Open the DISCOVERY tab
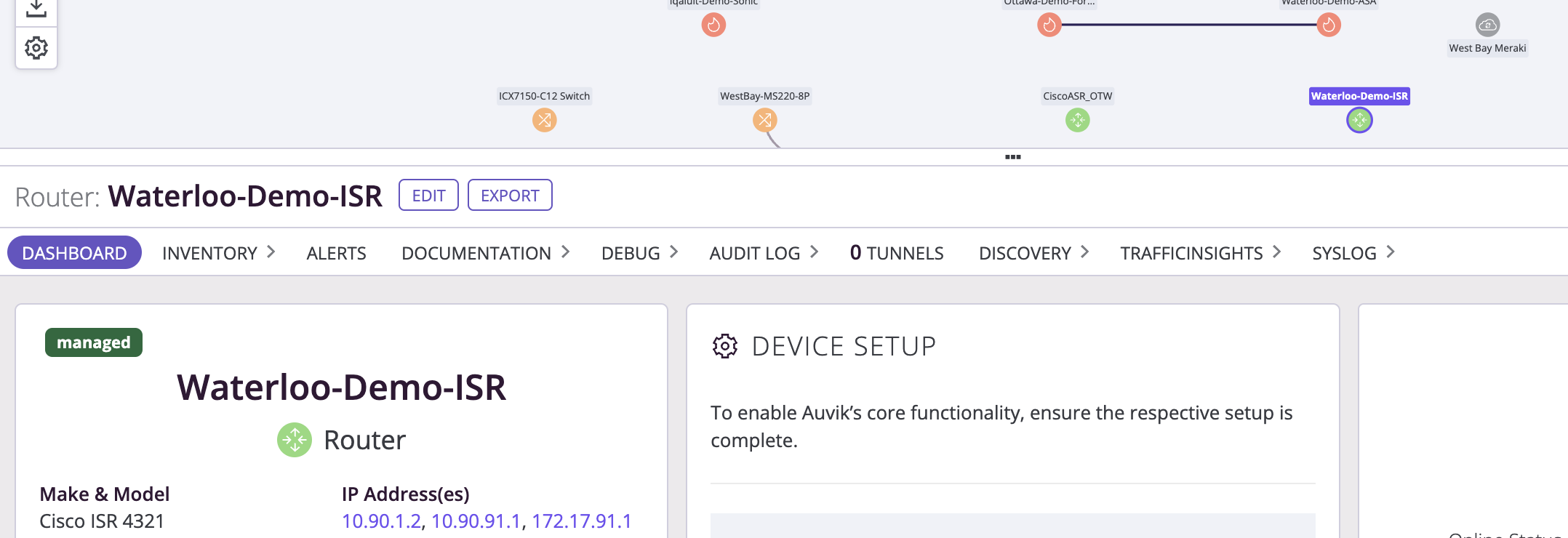The image size is (1568, 538). pos(1025,253)
